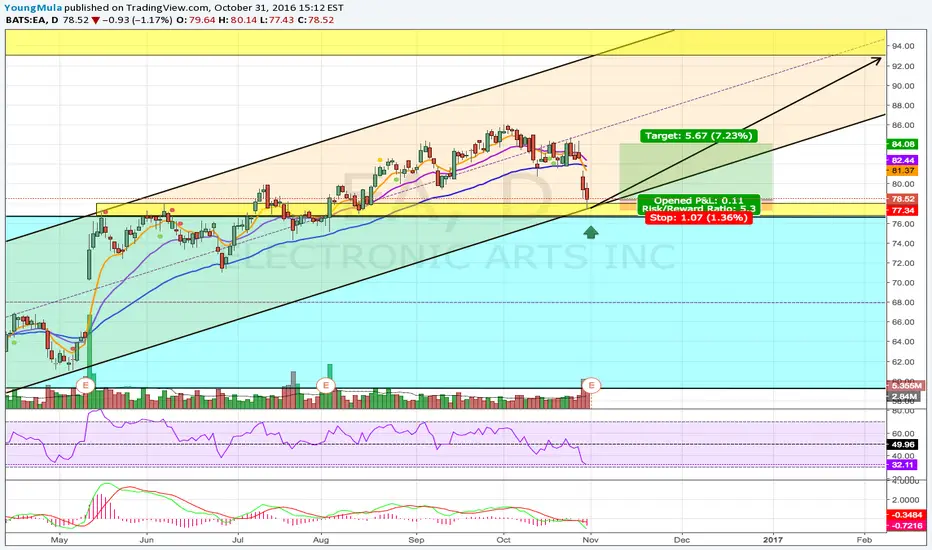The image size is (932, 550).
Task: Click the BATS:EA, D symbol label
Action: click(32, 20)
